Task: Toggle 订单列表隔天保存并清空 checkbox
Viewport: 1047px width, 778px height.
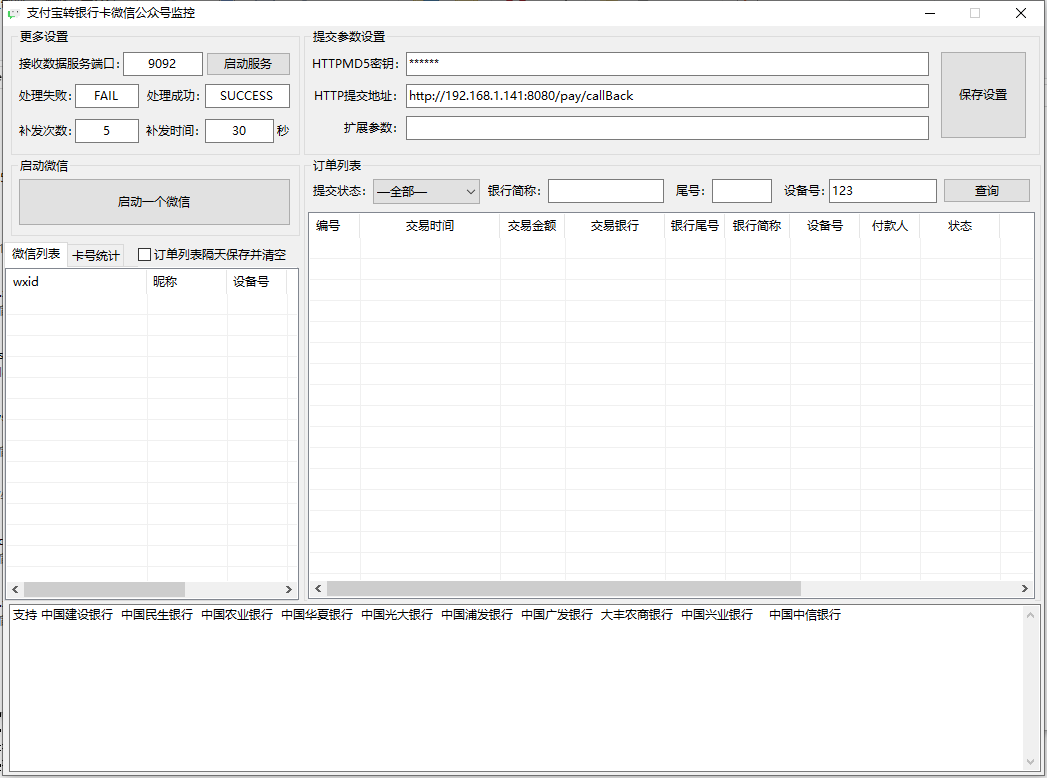Action: click(x=145, y=255)
